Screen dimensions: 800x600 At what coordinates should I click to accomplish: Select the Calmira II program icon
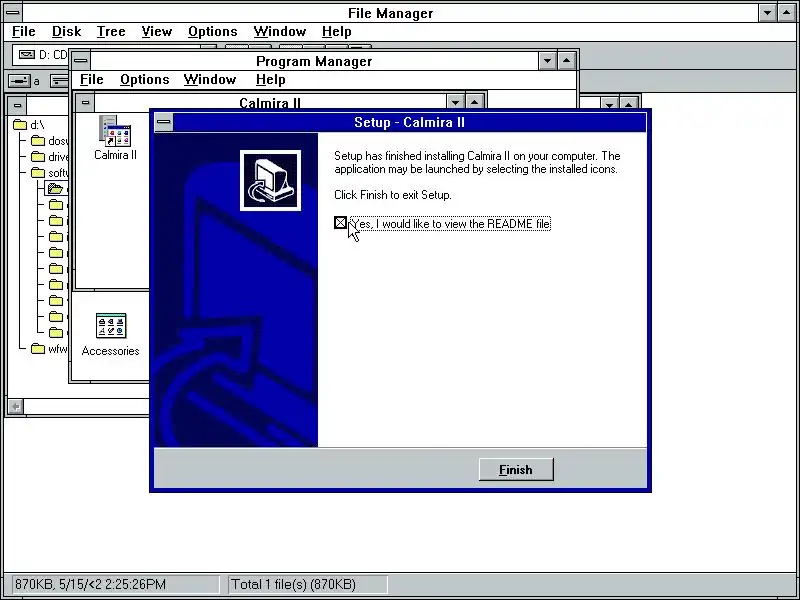click(x=115, y=138)
